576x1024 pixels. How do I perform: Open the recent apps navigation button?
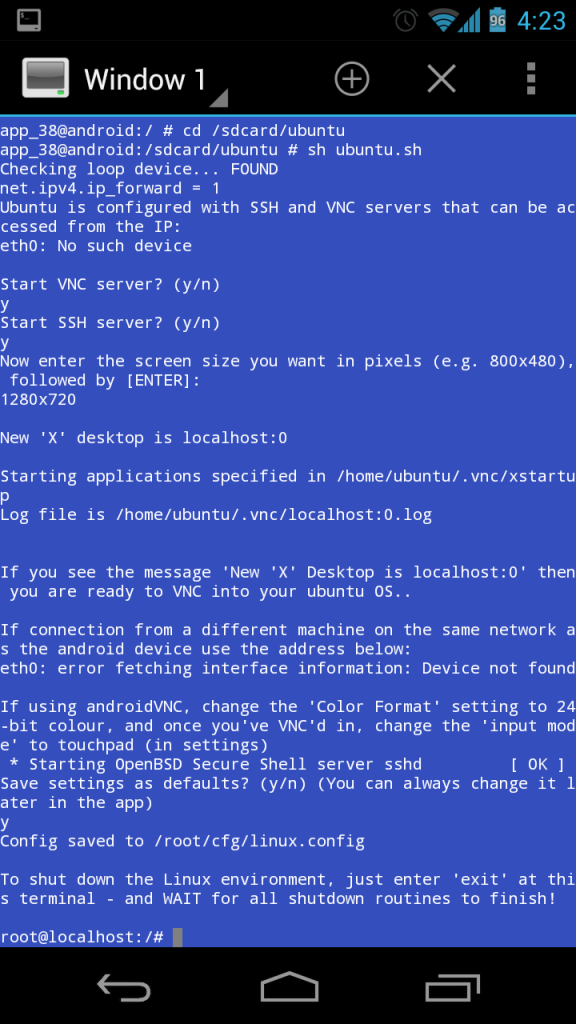pos(453,987)
